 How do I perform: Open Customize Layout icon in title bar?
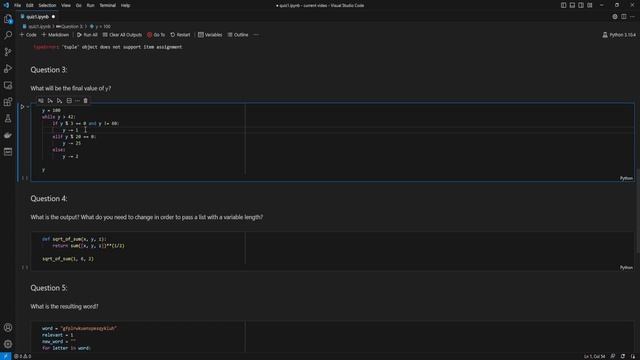tap(590, 5)
